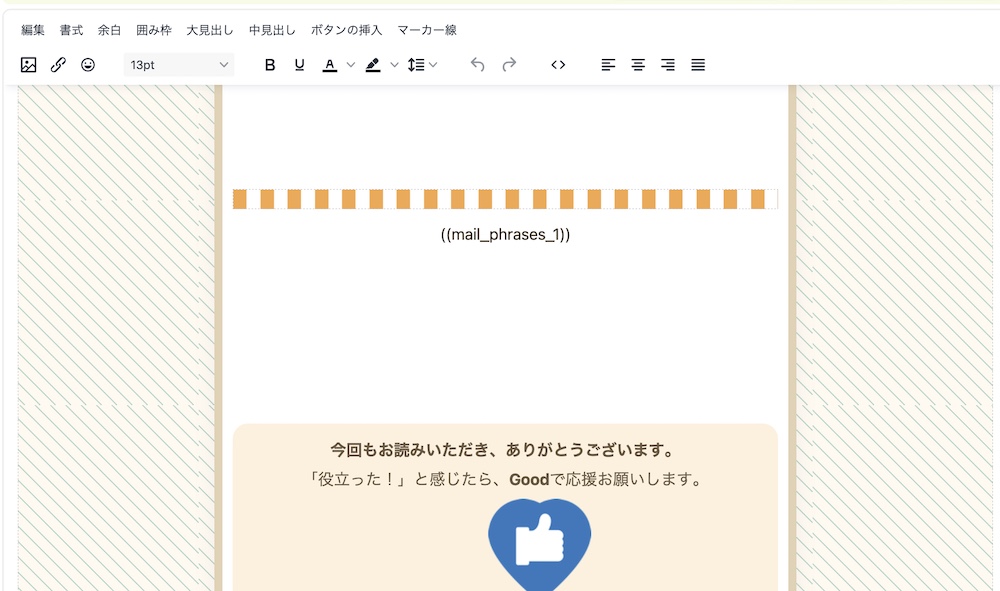Open the 編集 menu
This screenshot has width=1000, height=591.
(33, 30)
